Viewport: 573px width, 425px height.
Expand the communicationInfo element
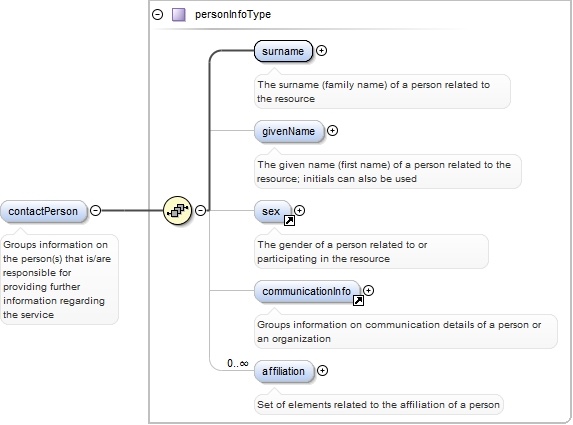click(x=369, y=291)
